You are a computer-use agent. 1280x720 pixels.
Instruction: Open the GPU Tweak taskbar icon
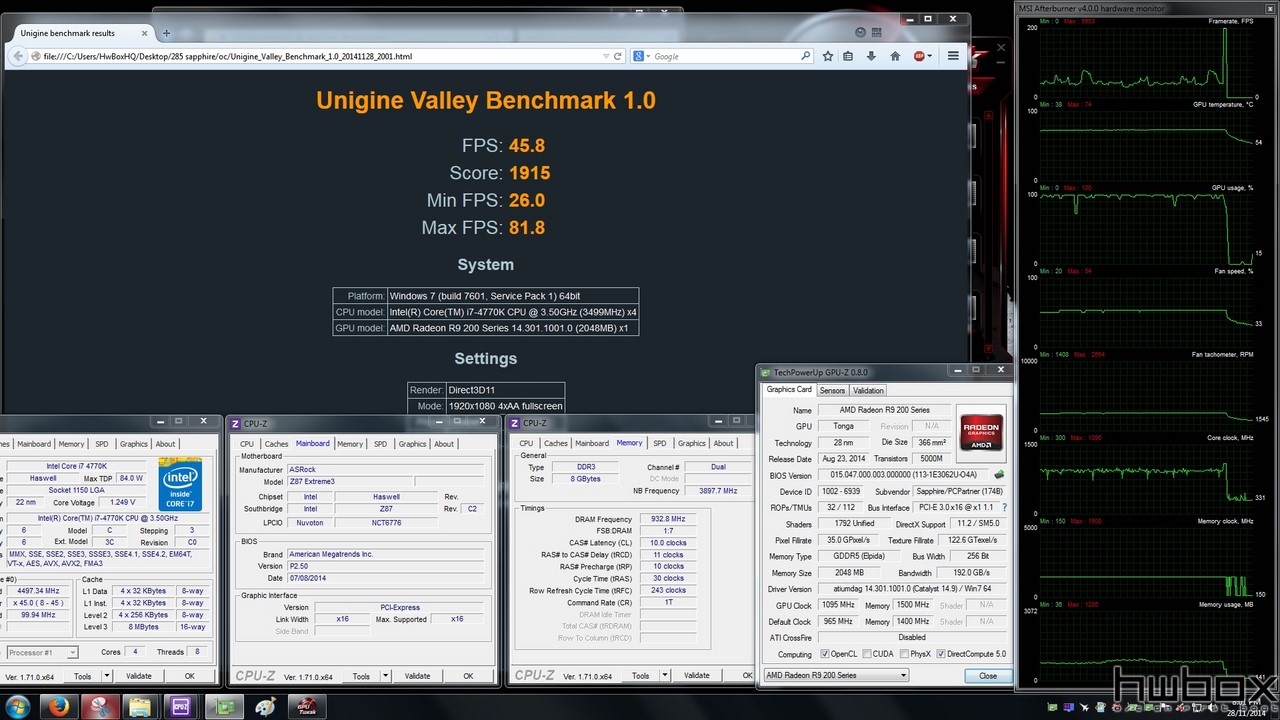307,706
